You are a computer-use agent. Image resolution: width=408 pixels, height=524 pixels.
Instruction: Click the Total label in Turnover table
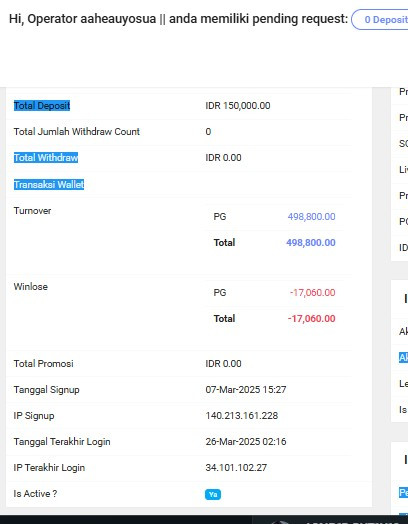(x=224, y=243)
